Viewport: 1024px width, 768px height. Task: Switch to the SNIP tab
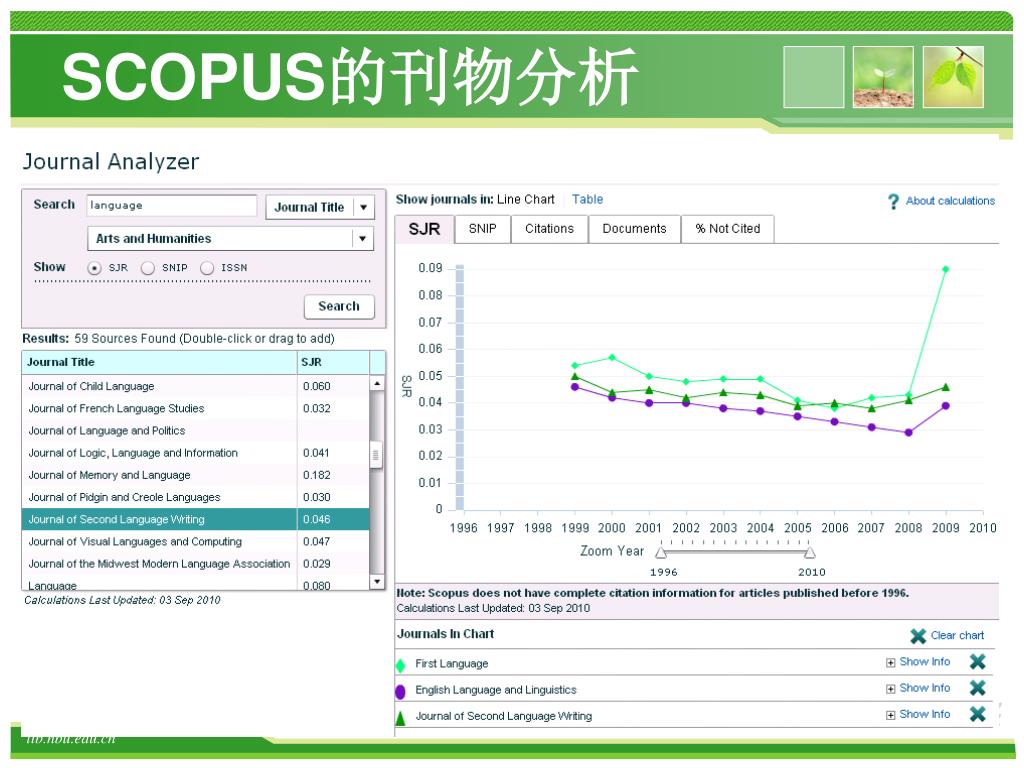click(483, 229)
